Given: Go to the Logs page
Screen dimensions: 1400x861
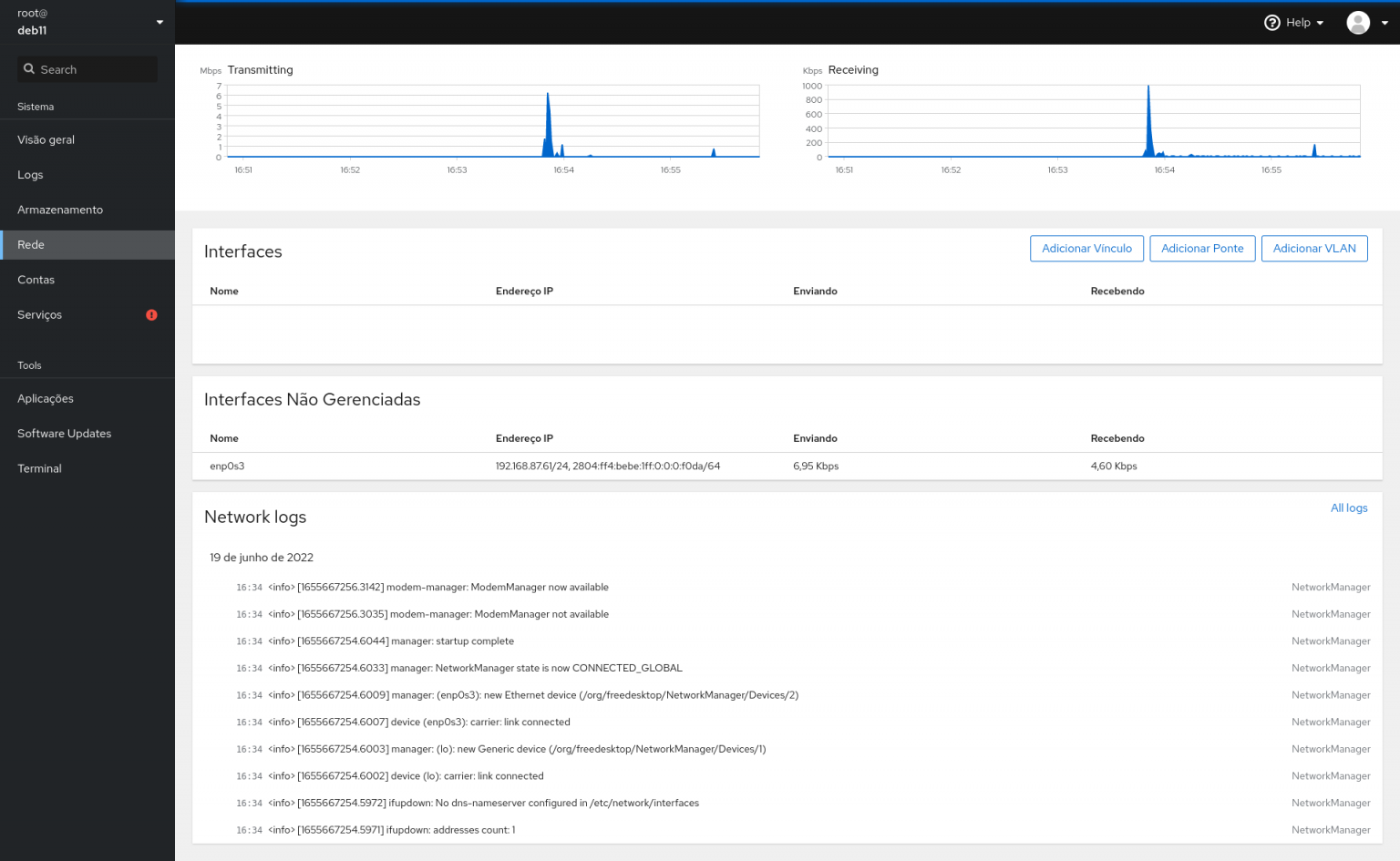Looking at the screenshot, I should coord(30,175).
